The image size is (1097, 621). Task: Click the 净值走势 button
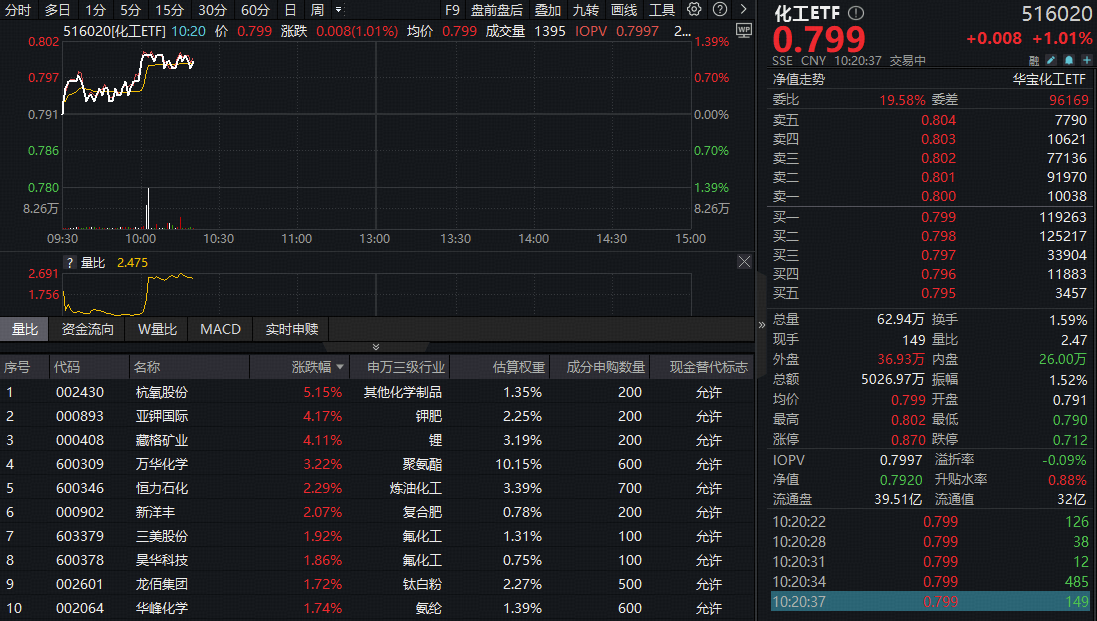(798, 79)
